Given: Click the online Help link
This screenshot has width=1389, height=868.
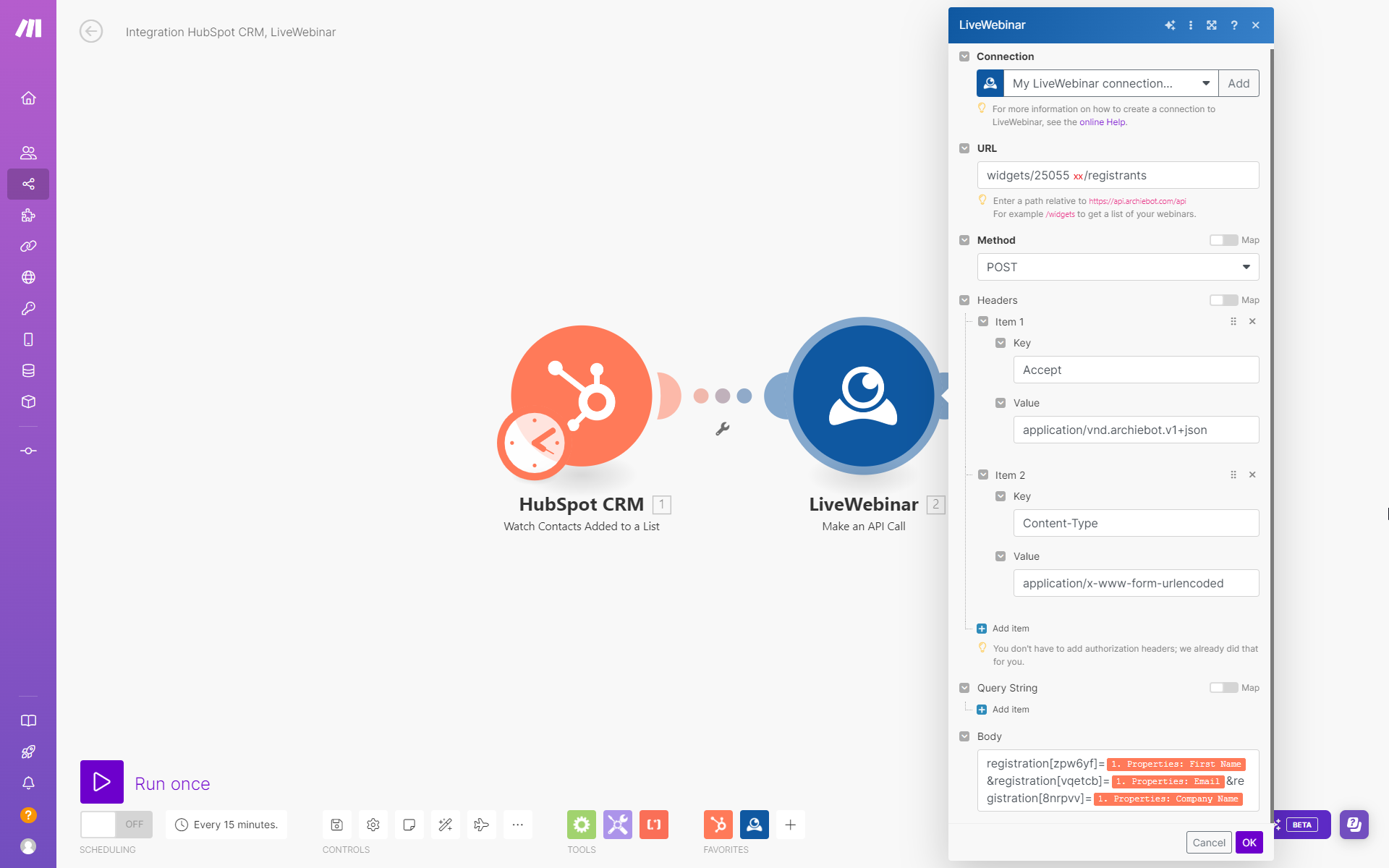Looking at the screenshot, I should (x=1102, y=122).
